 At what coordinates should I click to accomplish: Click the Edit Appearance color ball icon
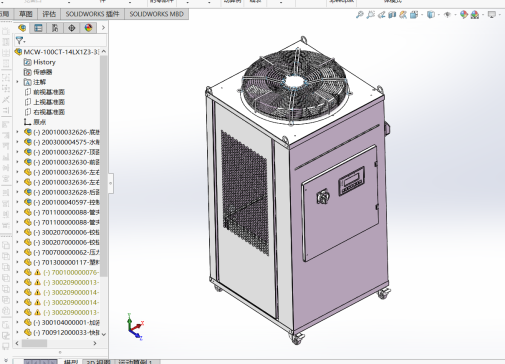[463, 15]
